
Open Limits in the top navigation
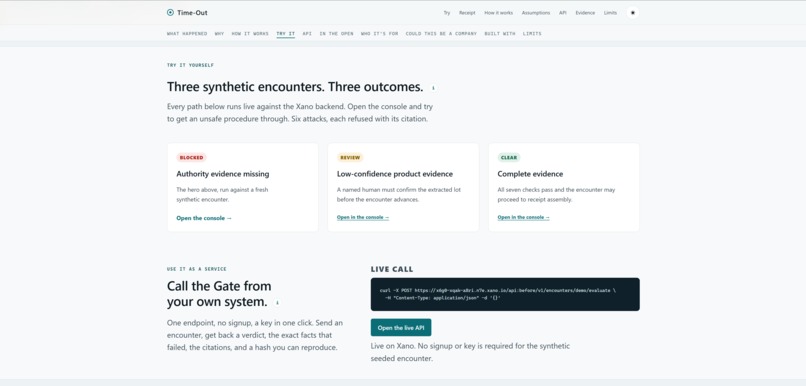click(x=610, y=13)
